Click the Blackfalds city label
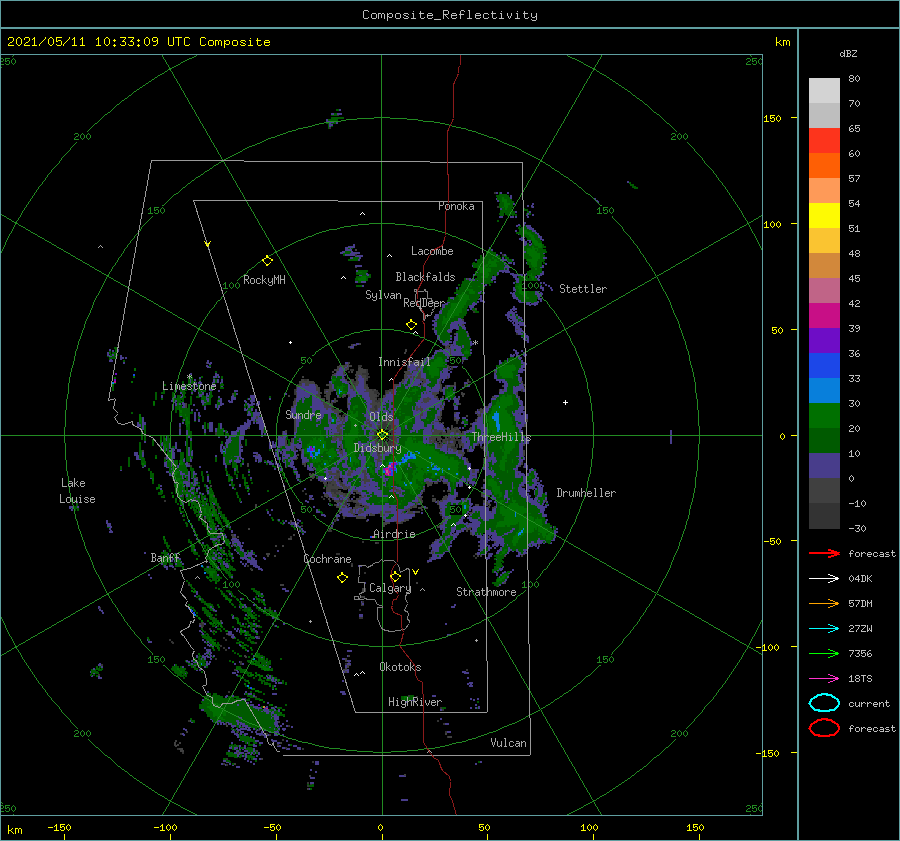This screenshot has height=841, width=900. 425,277
